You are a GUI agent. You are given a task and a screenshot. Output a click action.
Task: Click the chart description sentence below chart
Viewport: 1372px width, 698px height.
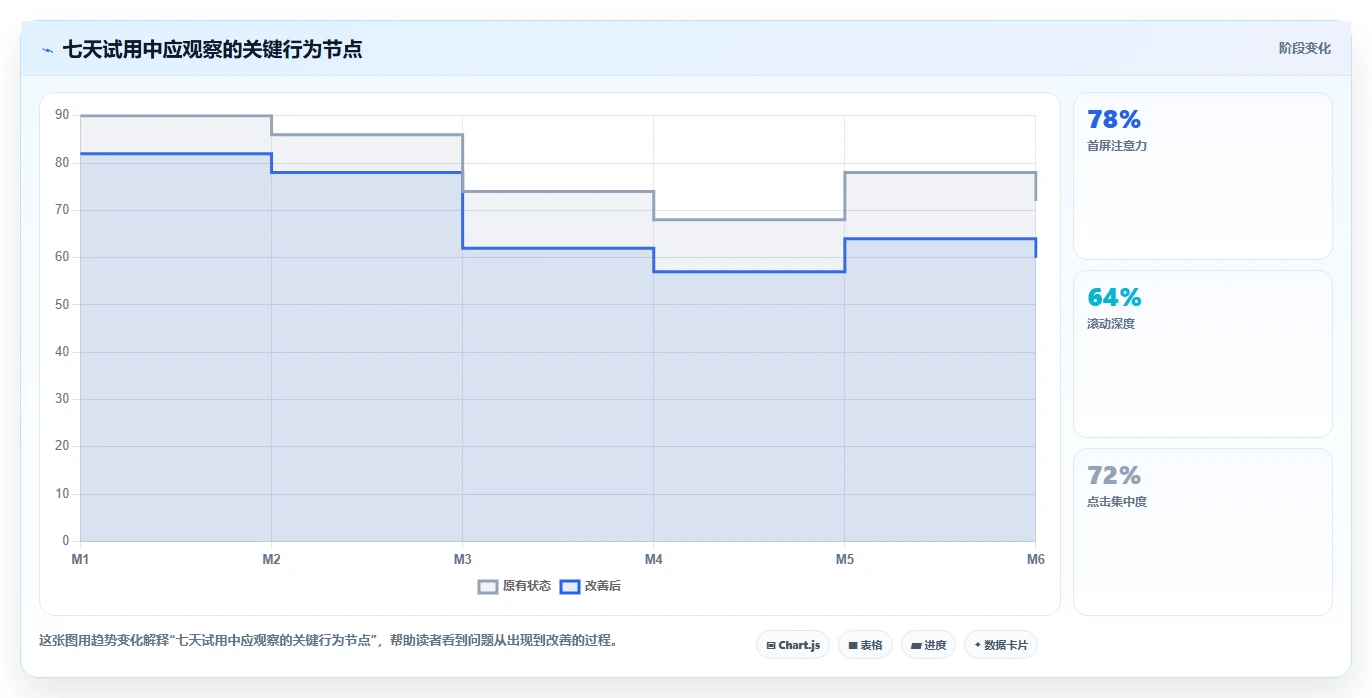[x=328, y=640]
